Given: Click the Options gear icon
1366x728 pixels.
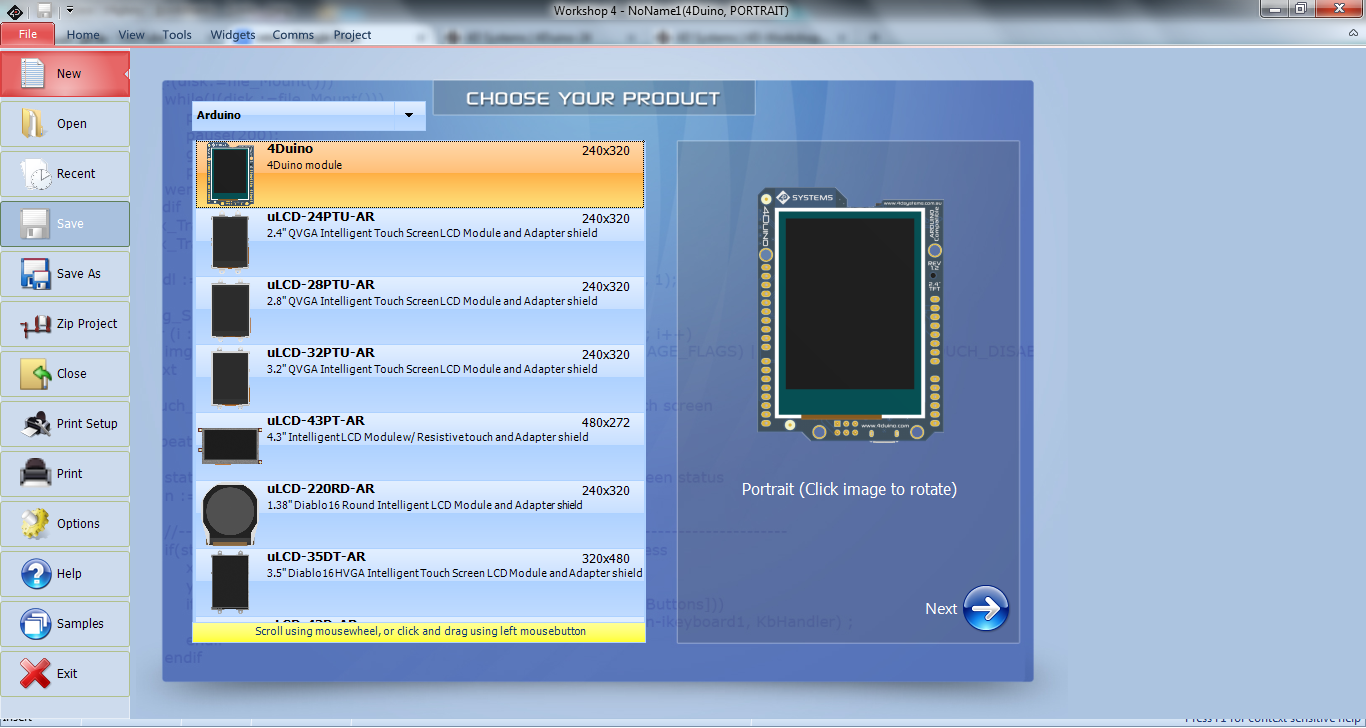Looking at the screenshot, I should tap(35, 524).
